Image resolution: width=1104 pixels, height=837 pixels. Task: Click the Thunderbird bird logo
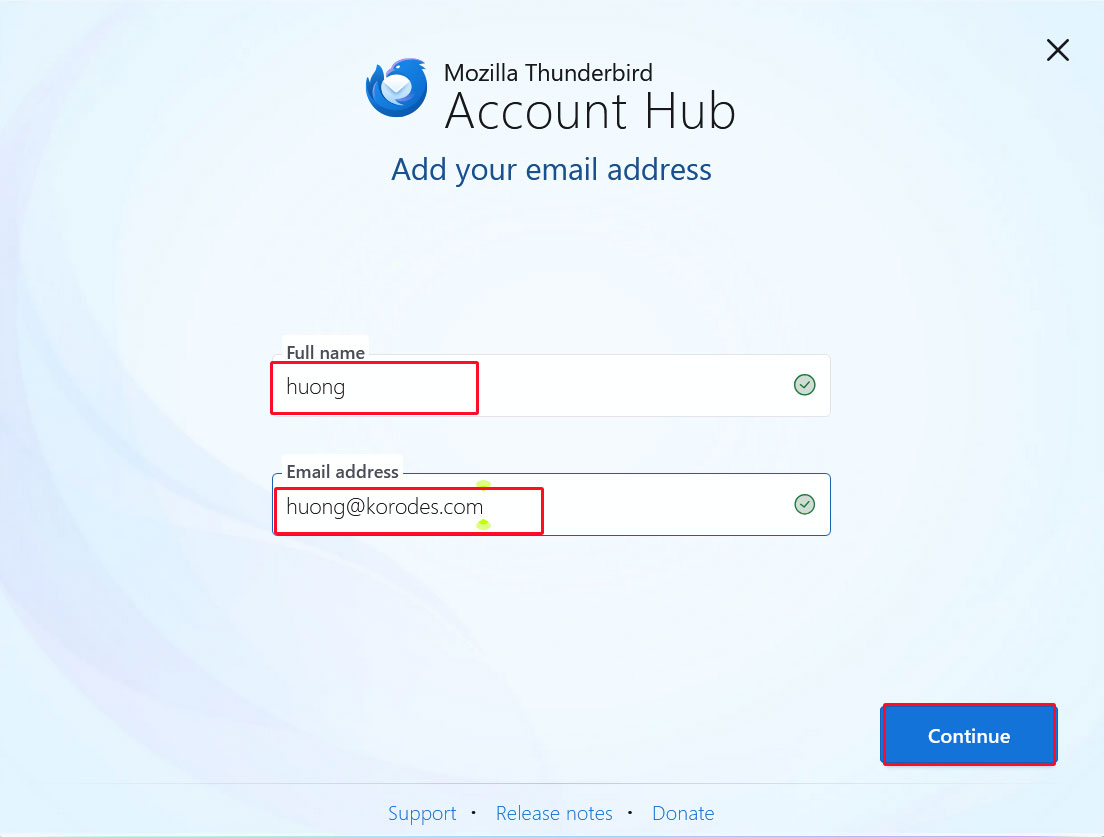tap(396, 87)
